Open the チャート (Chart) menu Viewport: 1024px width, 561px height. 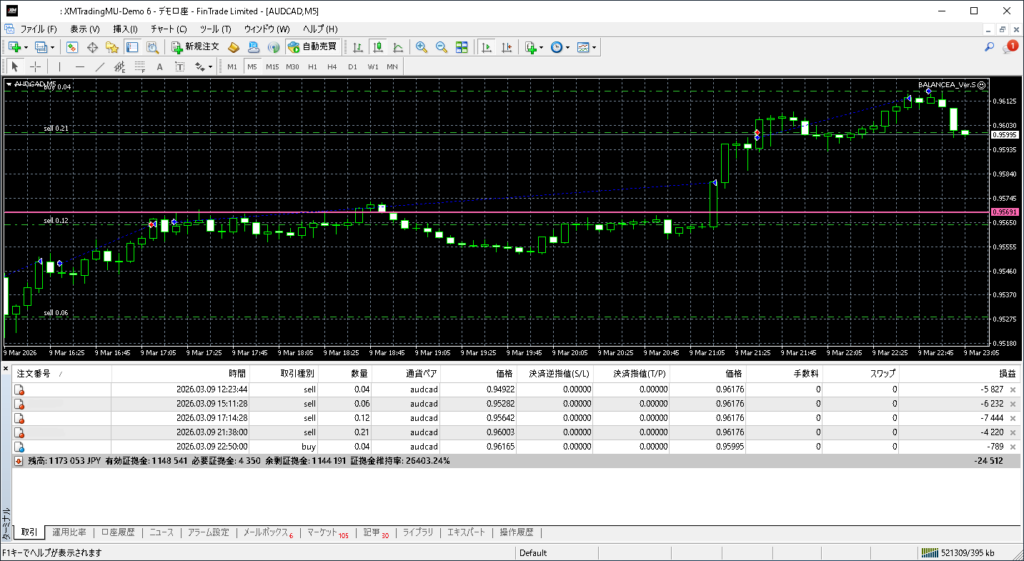[167, 29]
